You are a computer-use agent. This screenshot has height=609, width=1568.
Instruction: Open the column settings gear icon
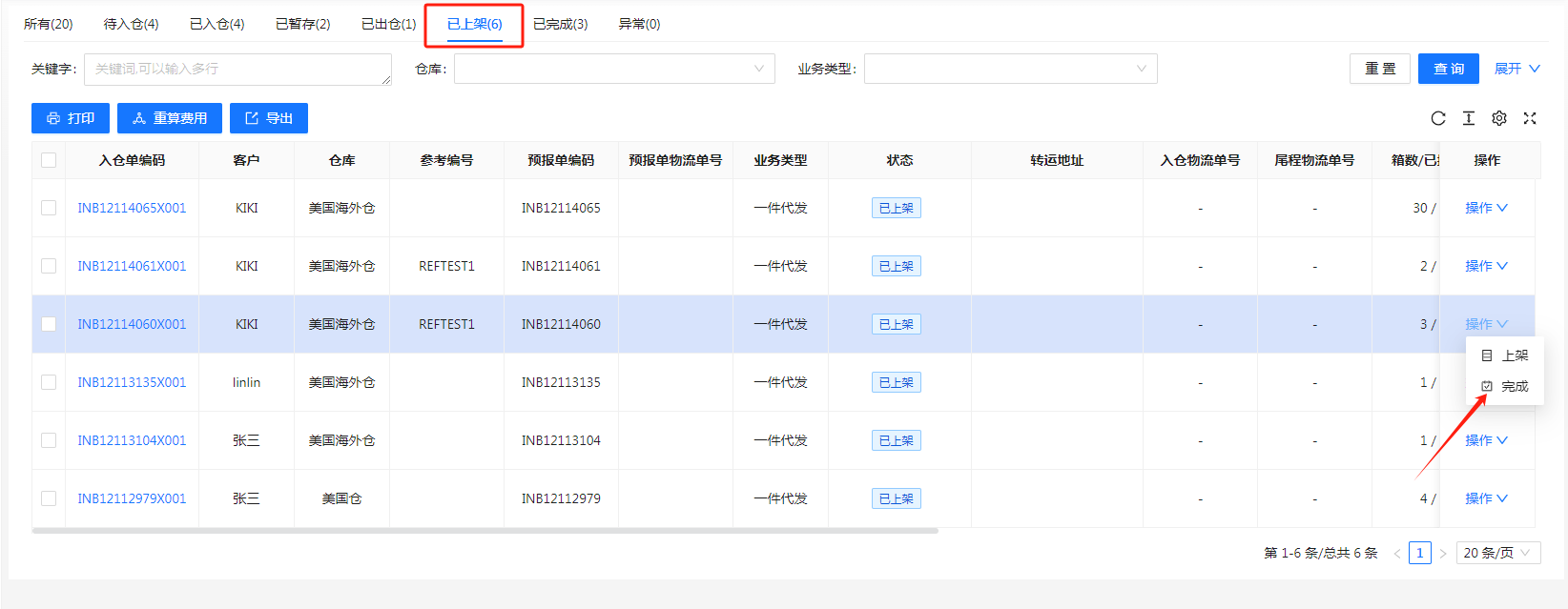click(1499, 118)
